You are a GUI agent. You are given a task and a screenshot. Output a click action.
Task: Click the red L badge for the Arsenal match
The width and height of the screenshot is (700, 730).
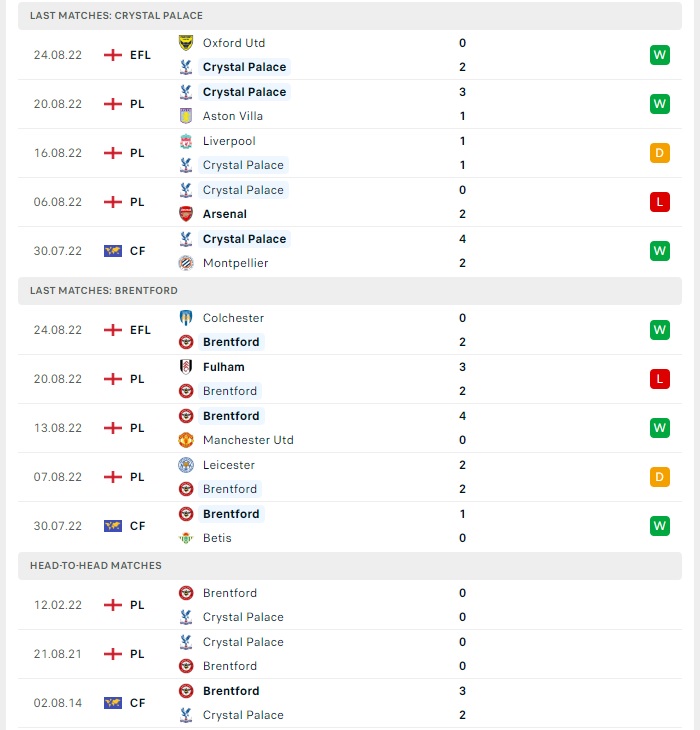[660, 202]
